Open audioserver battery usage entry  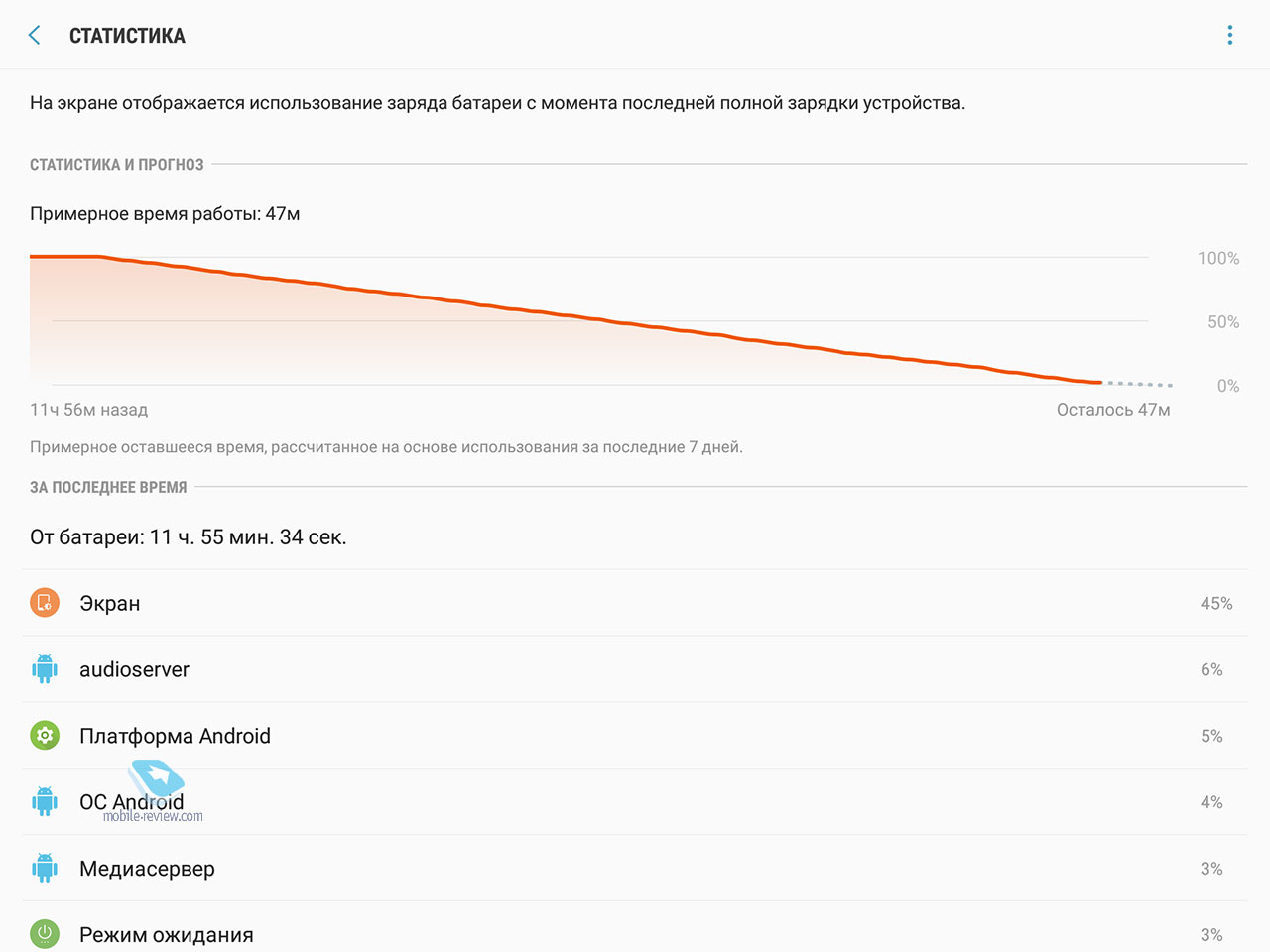coord(635,669)
